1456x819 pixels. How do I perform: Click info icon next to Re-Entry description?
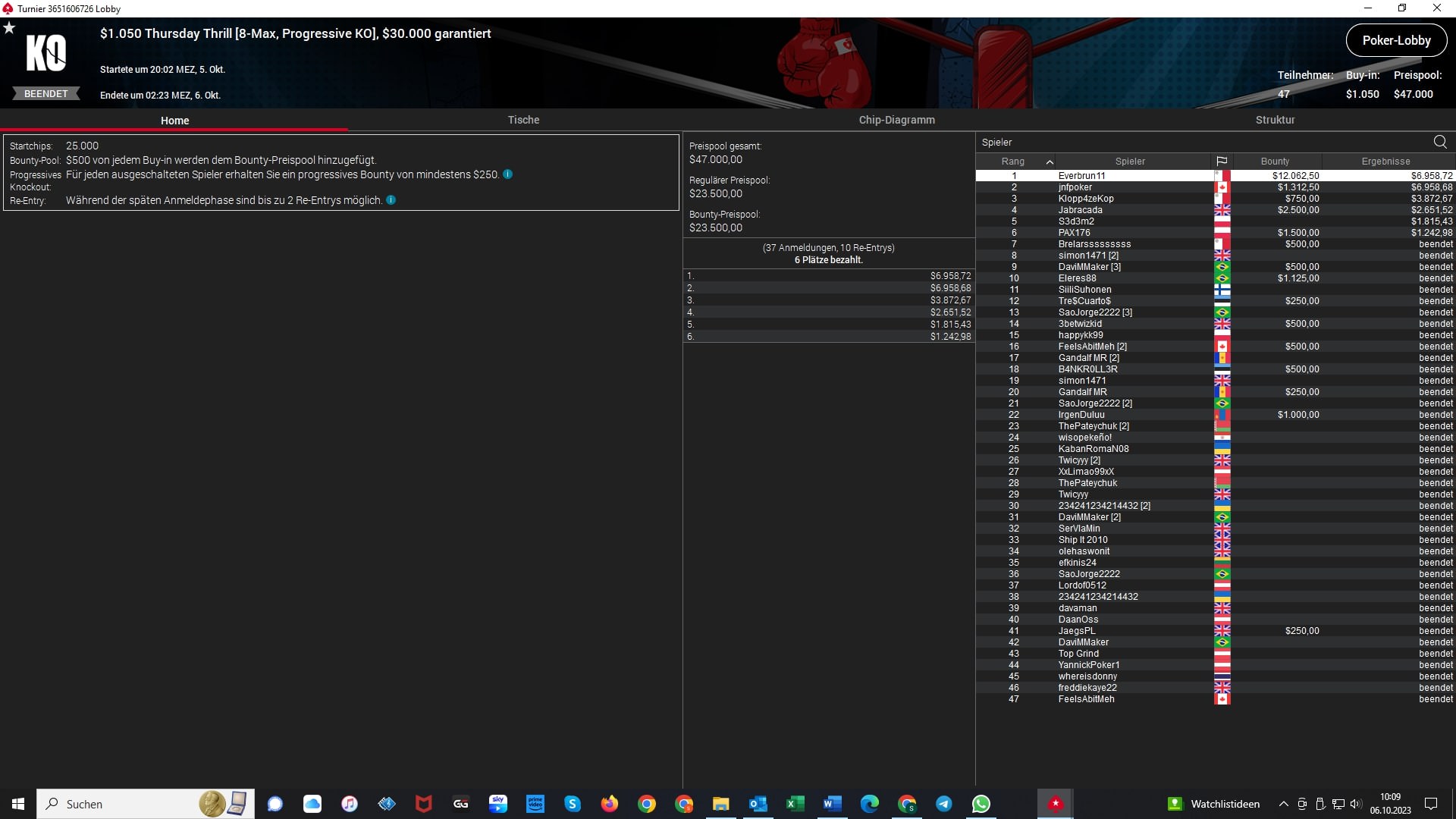pyautogui.click(x=391, y=200)
